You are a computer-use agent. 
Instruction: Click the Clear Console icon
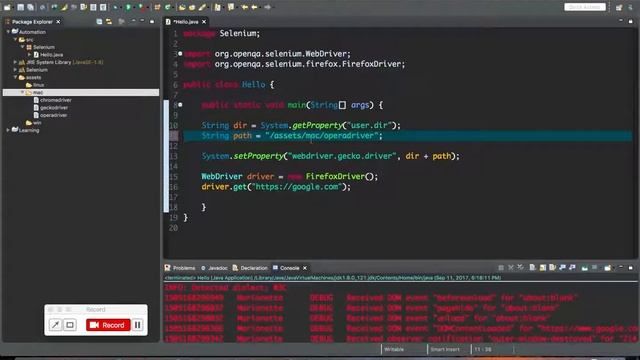[x=532, y=268]
